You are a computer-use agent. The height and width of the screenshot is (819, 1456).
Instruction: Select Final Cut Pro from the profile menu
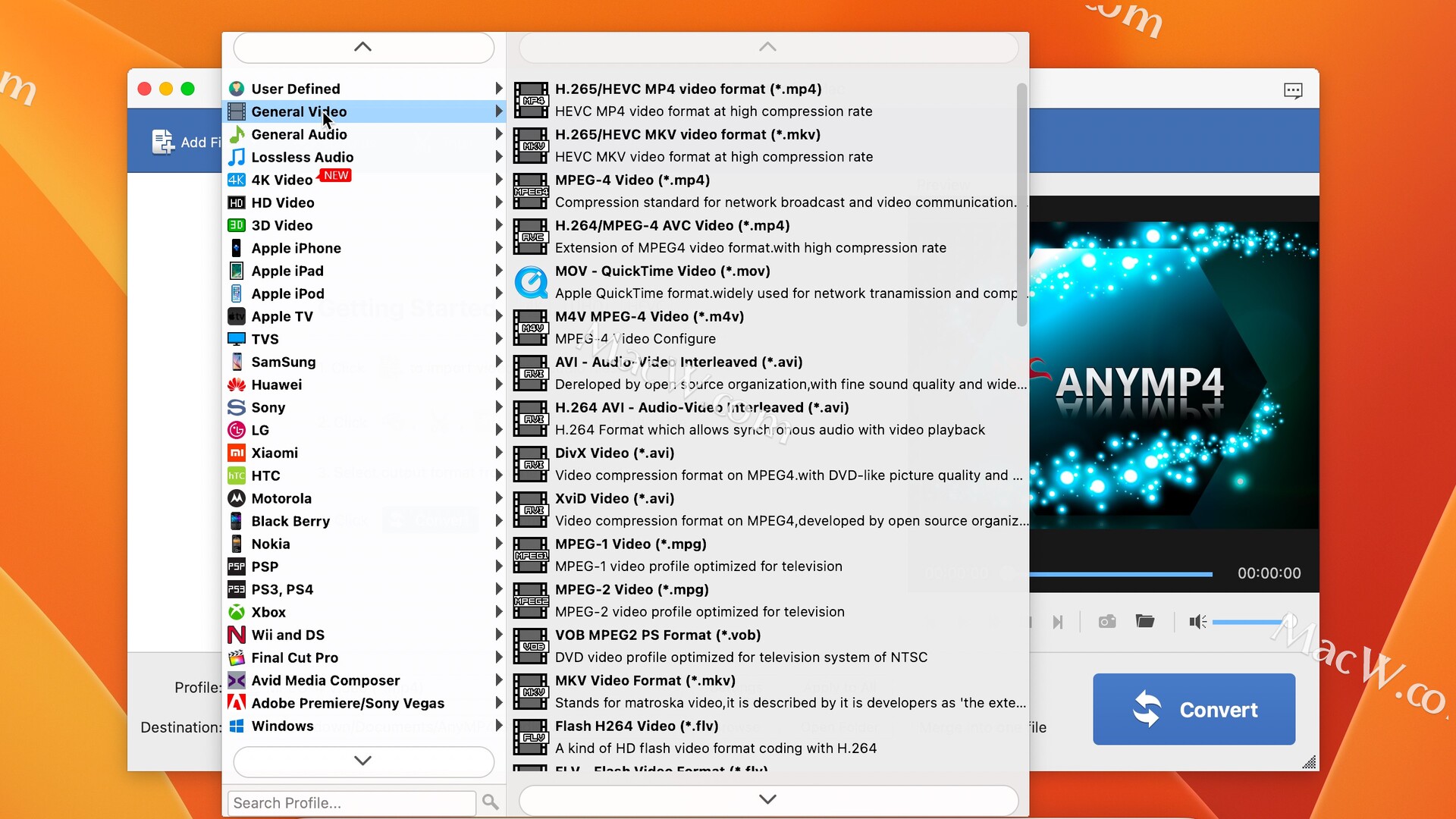(x=297, y=657)
